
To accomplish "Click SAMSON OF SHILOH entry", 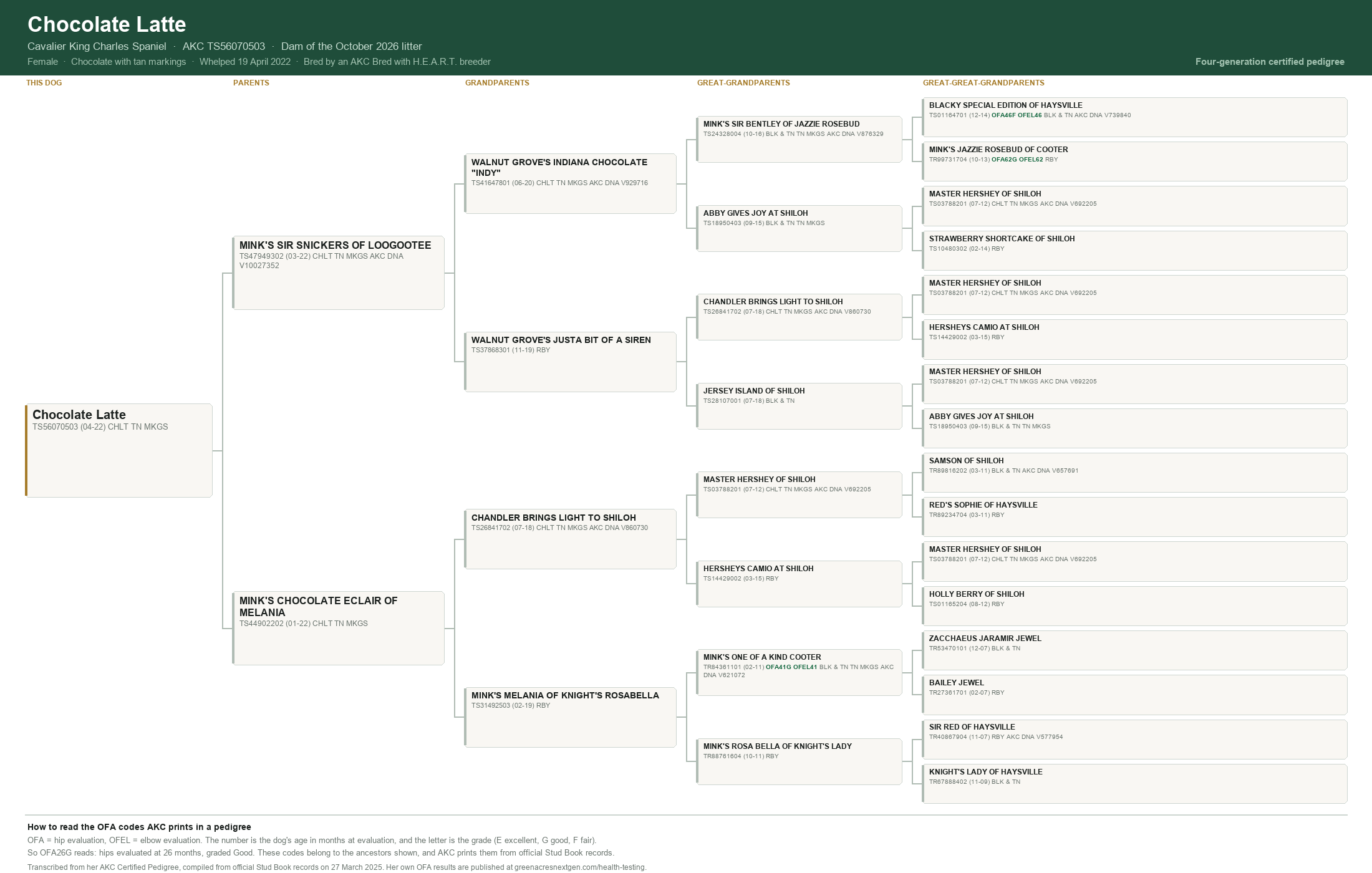I will [x=1134, y=473].
